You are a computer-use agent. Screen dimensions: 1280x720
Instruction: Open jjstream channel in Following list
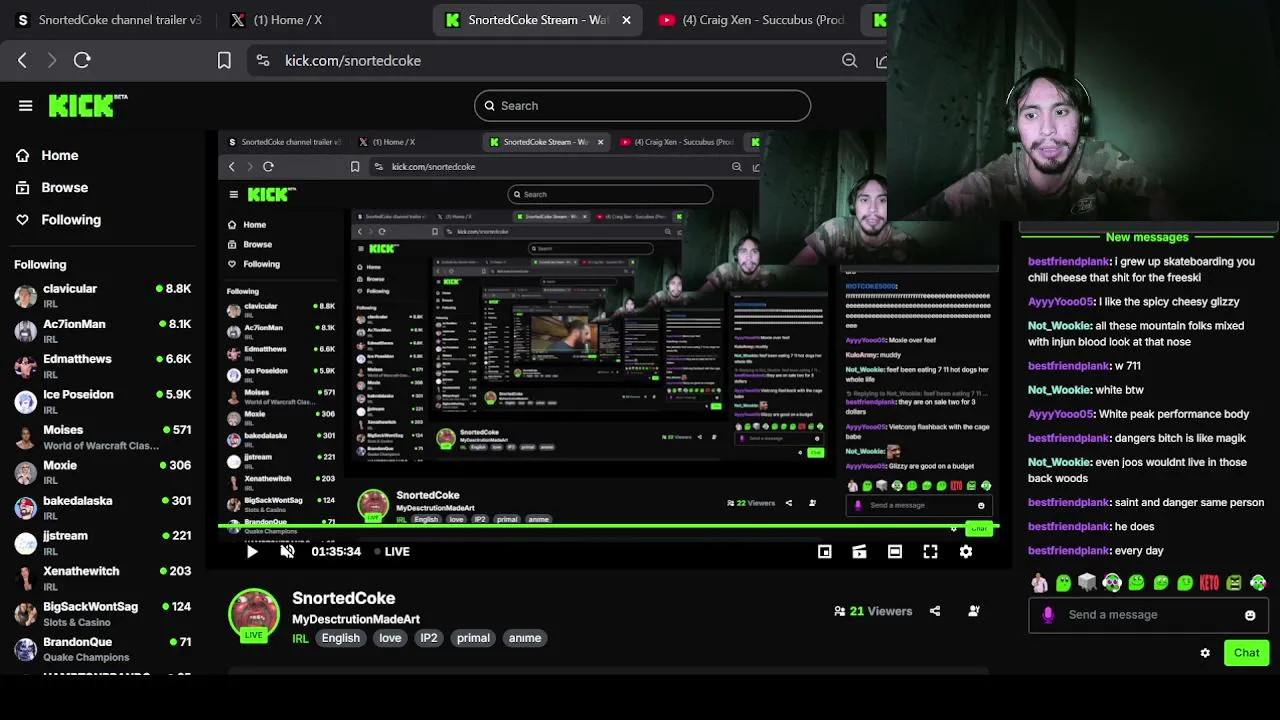[x=102, y=543]
